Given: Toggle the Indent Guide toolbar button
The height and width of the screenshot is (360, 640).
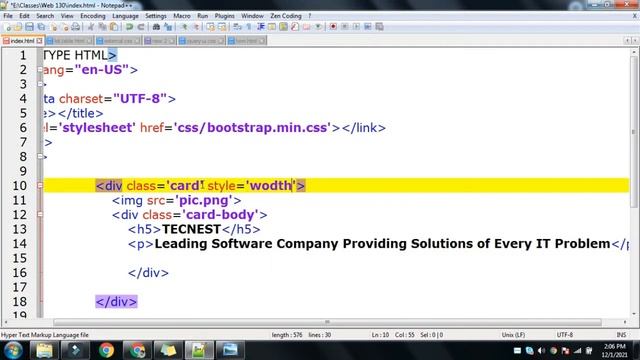Looking at the screenshot, I should (x=260, y=27).
